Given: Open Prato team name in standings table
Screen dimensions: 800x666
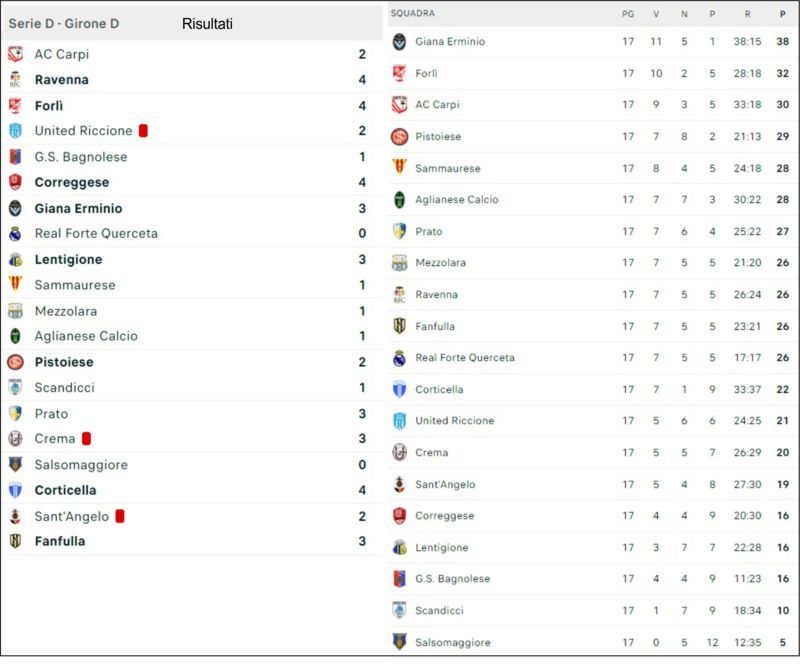Looking at the screenshot, I should click(429, 231).
